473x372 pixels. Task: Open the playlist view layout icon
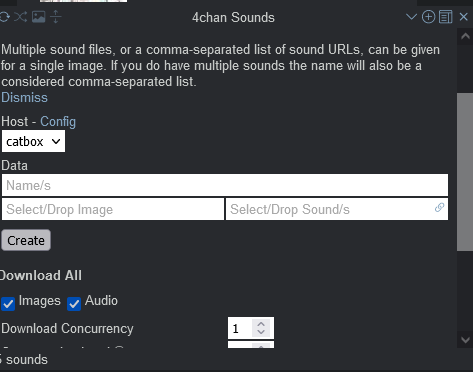tap(446, 17)
